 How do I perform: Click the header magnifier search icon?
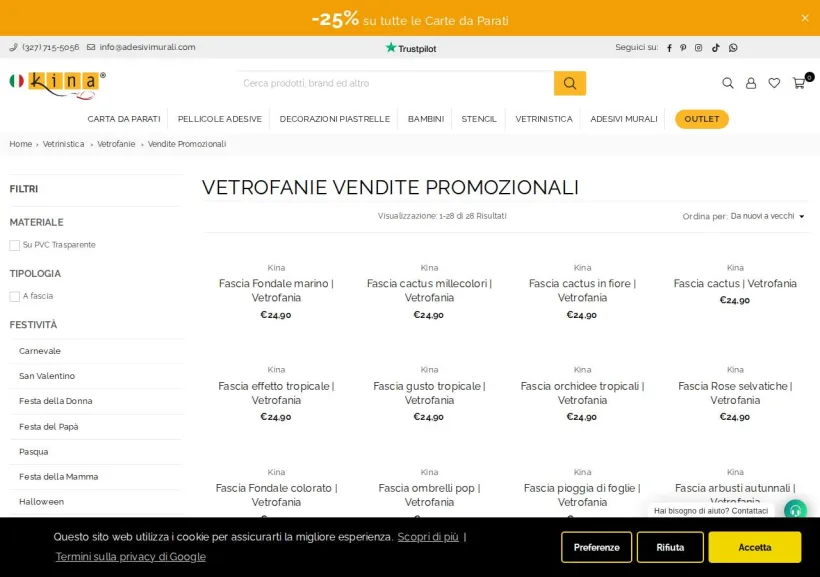click(727, 83)
